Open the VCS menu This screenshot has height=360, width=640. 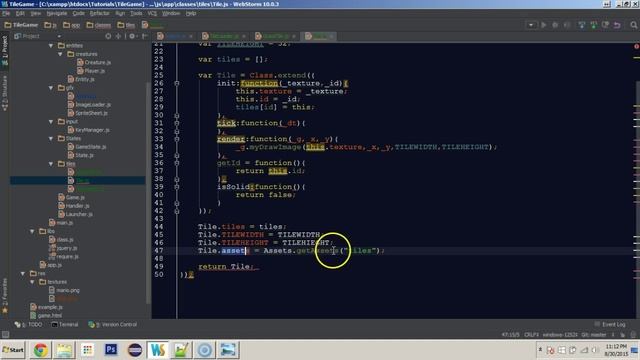pos(152,13)
